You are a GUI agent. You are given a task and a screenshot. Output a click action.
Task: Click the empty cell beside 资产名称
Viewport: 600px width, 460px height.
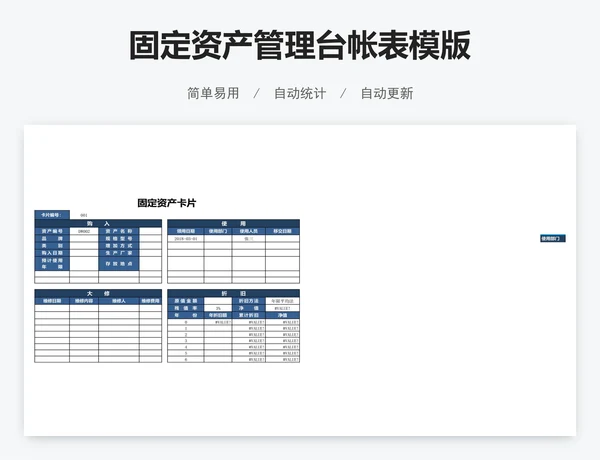[150, 231]
